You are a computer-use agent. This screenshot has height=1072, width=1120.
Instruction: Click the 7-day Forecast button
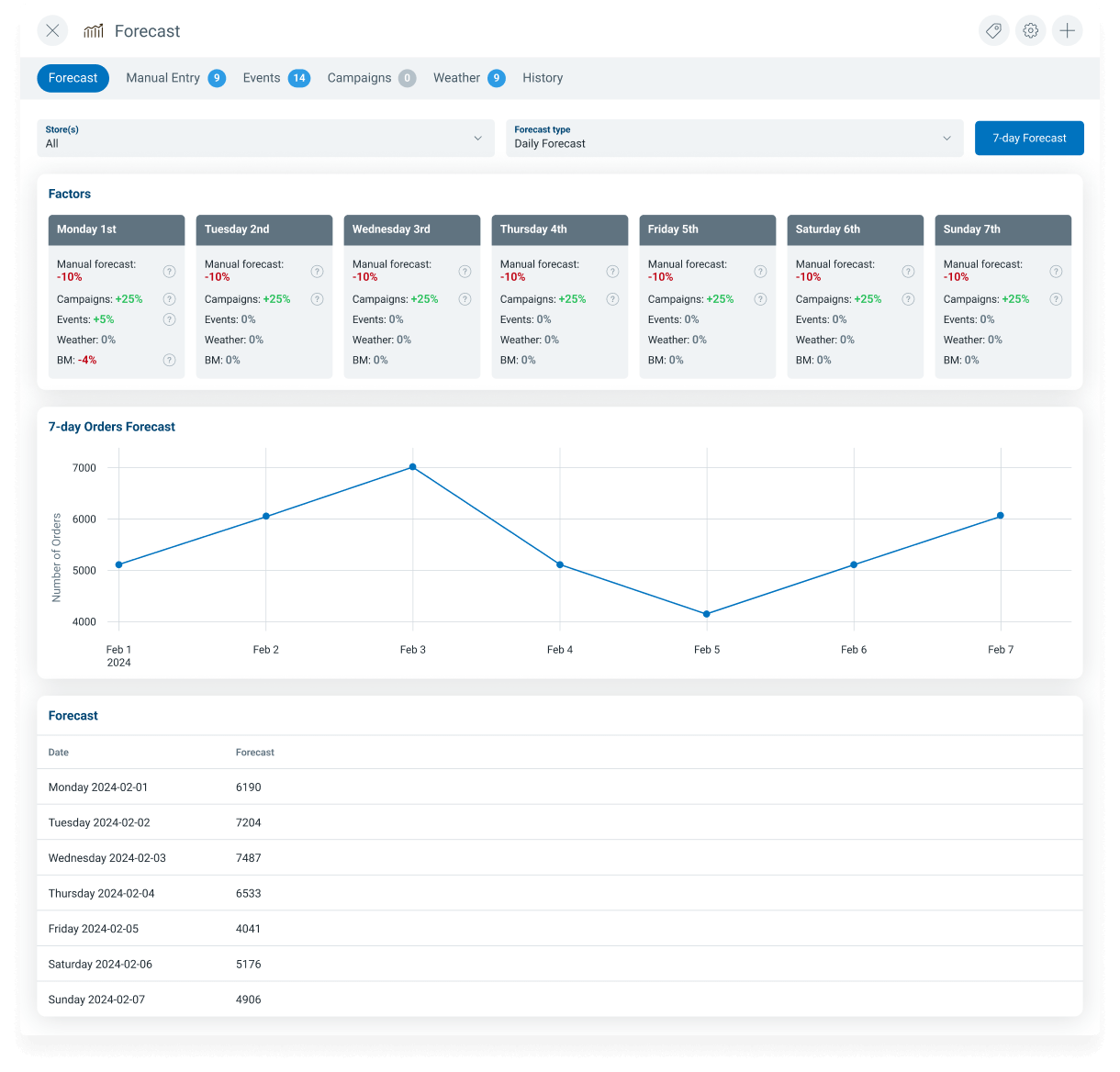pyautogui.click(x=1029, y=138)
